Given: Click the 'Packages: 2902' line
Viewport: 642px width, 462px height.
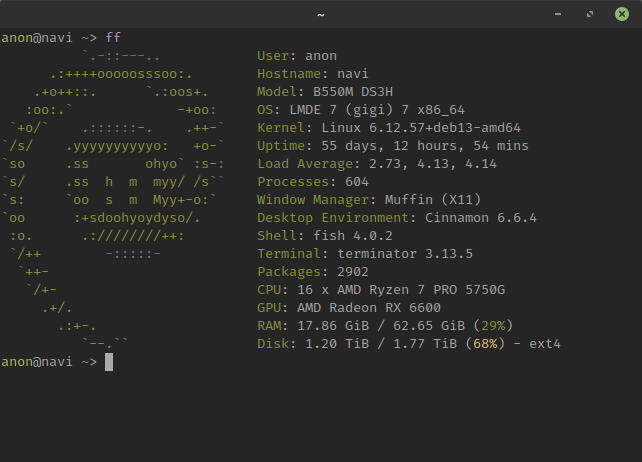Looking at the screenshot, I should click(x=313, y=272).
